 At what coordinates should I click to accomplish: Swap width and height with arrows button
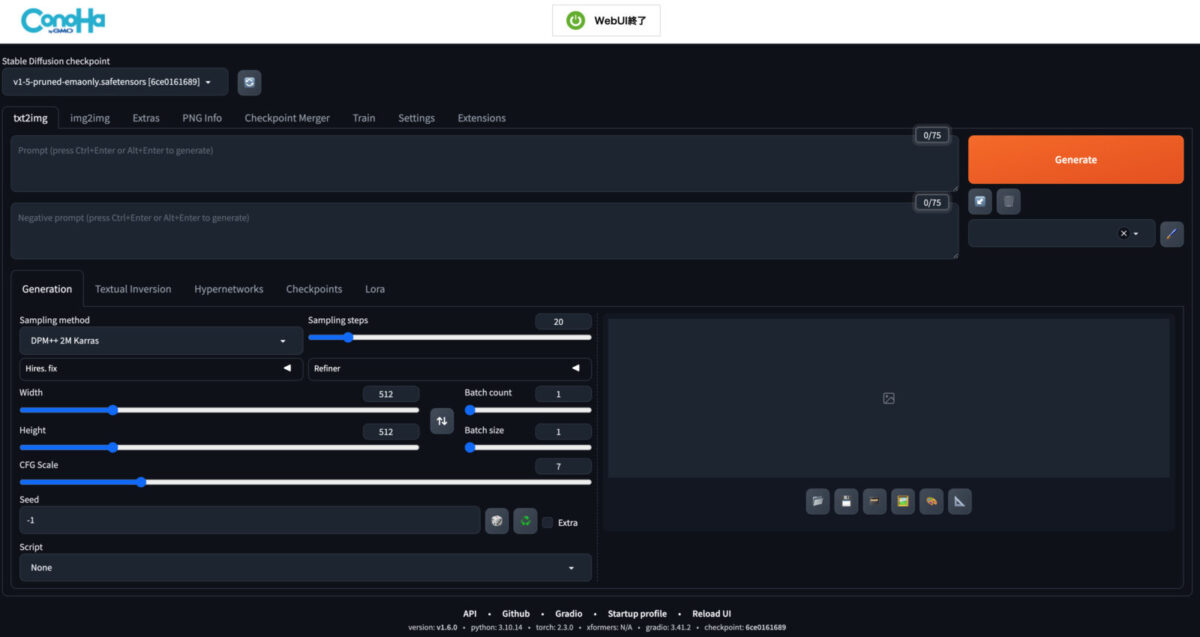tap(441, 421)
